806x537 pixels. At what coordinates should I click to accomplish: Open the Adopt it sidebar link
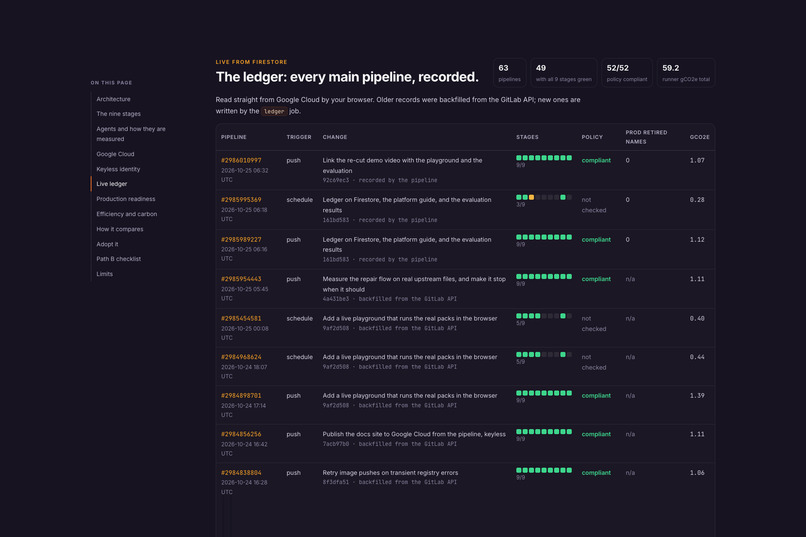tap(107, 245)
